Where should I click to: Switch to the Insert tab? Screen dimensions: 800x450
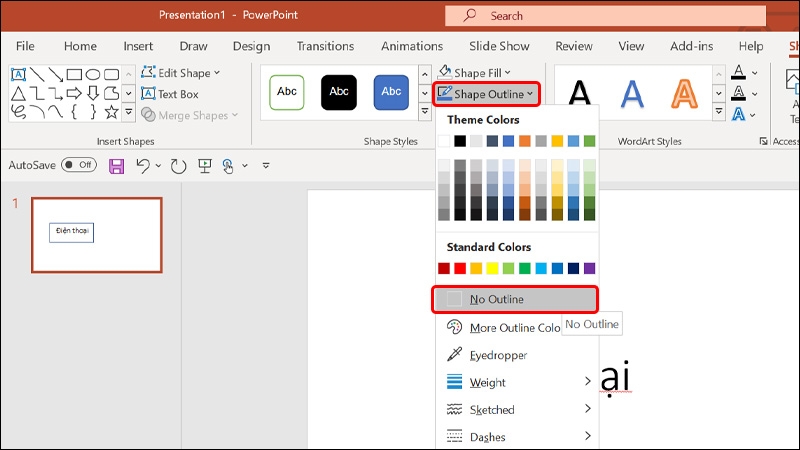[x=138, y=46]
